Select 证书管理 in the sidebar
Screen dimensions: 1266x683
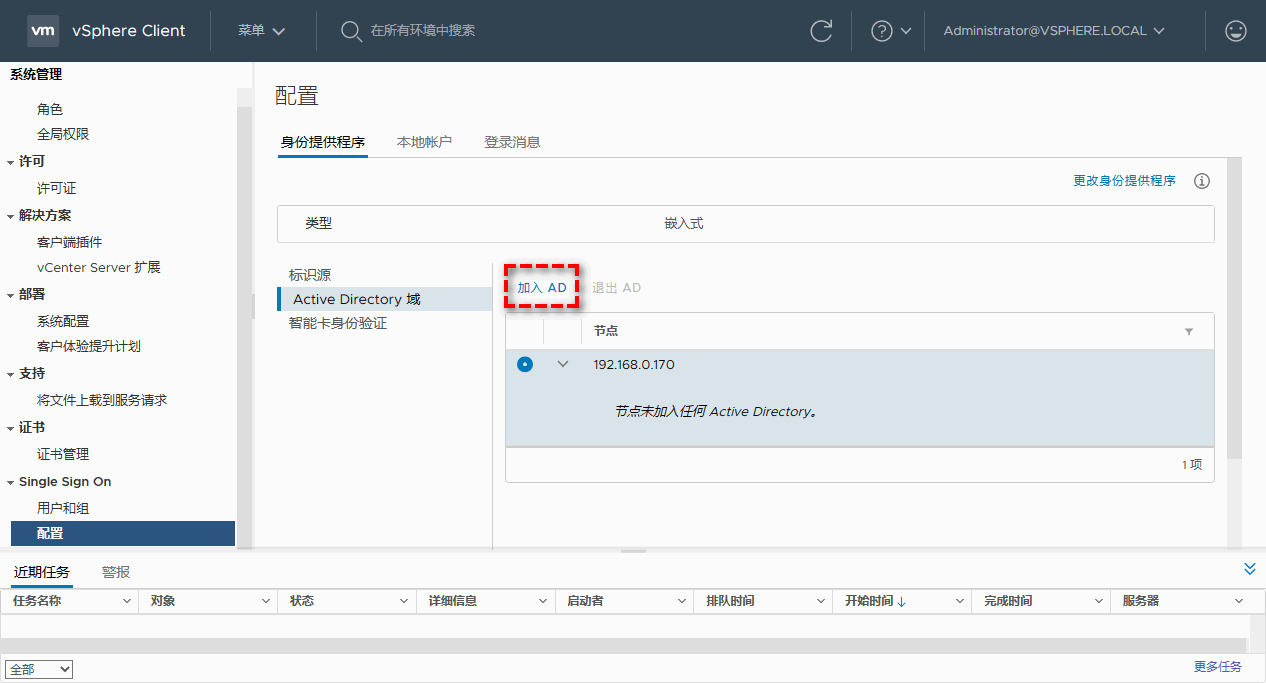pos(63,454)
